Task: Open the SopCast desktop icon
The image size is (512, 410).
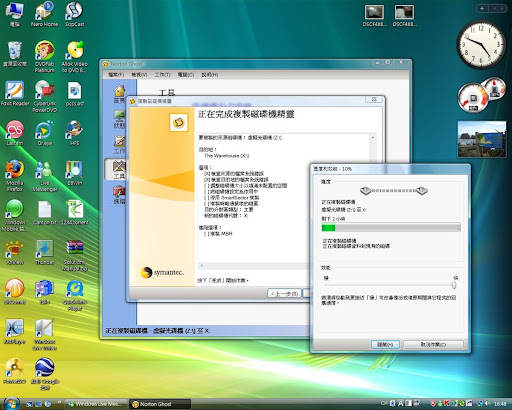Action: tap(74, 14)
